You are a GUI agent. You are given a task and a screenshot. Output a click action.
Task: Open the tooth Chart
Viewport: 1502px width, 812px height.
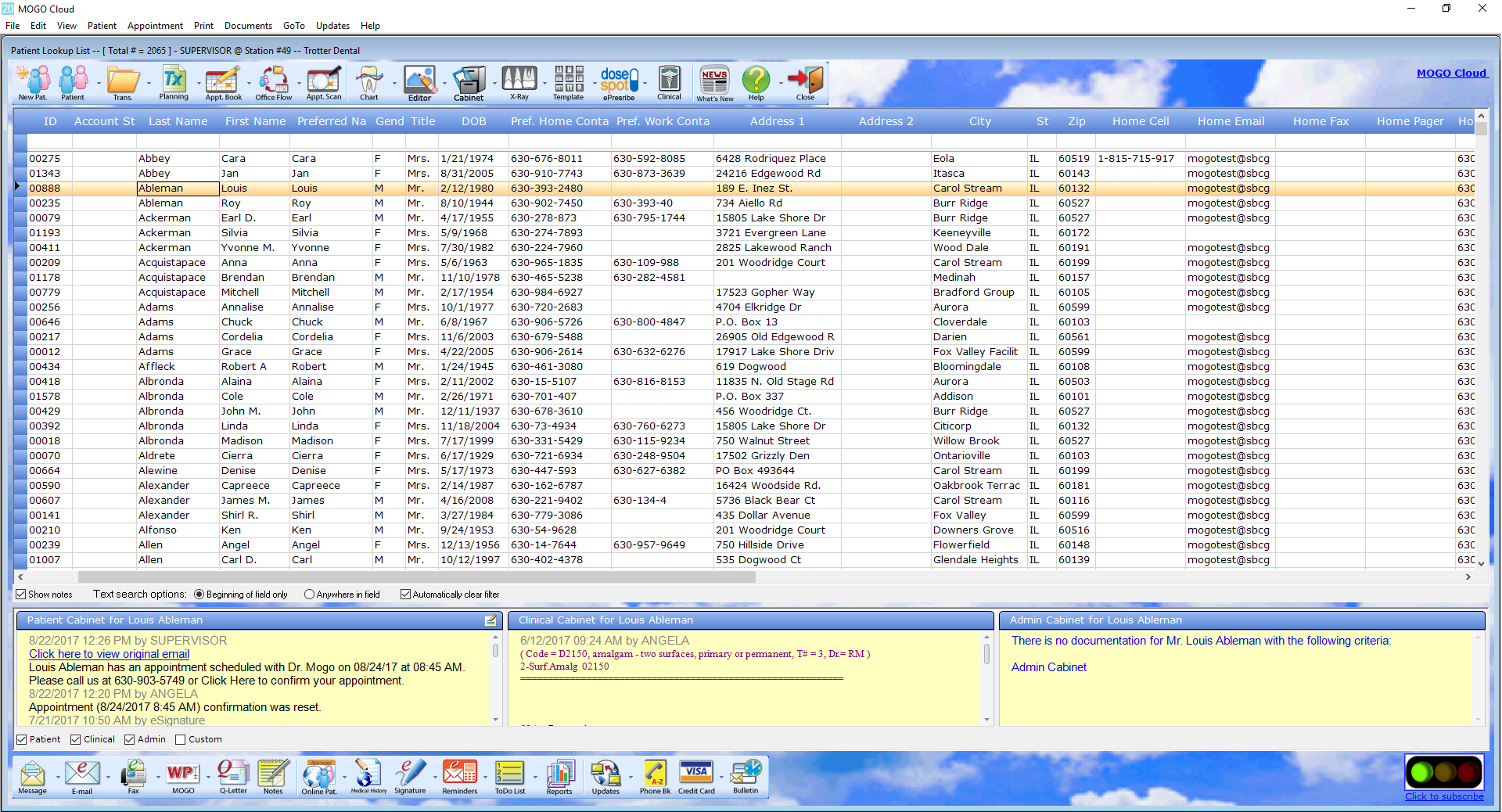click(369, 83)
